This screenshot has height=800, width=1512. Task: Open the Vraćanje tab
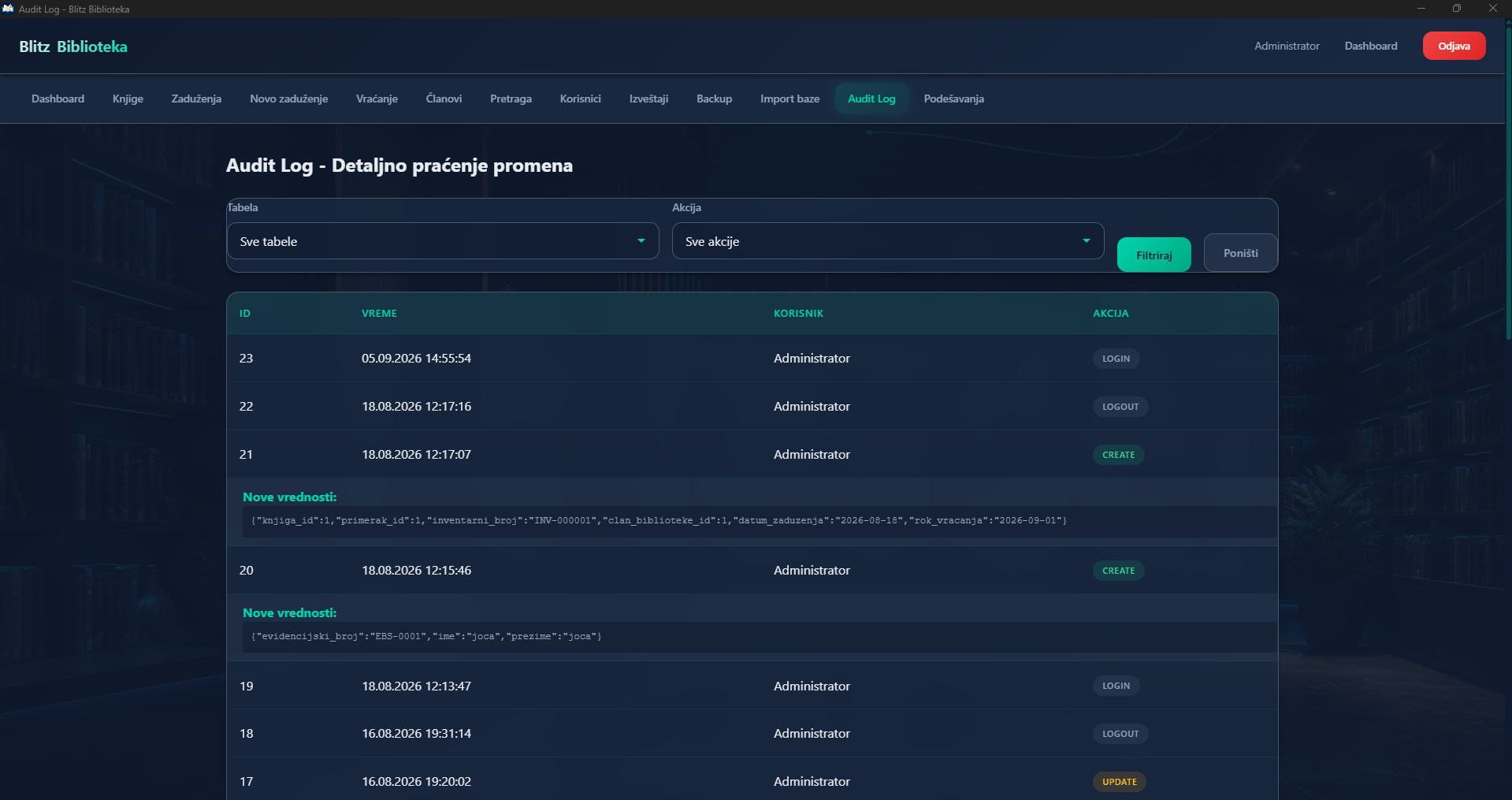click(x=377, y=99)
